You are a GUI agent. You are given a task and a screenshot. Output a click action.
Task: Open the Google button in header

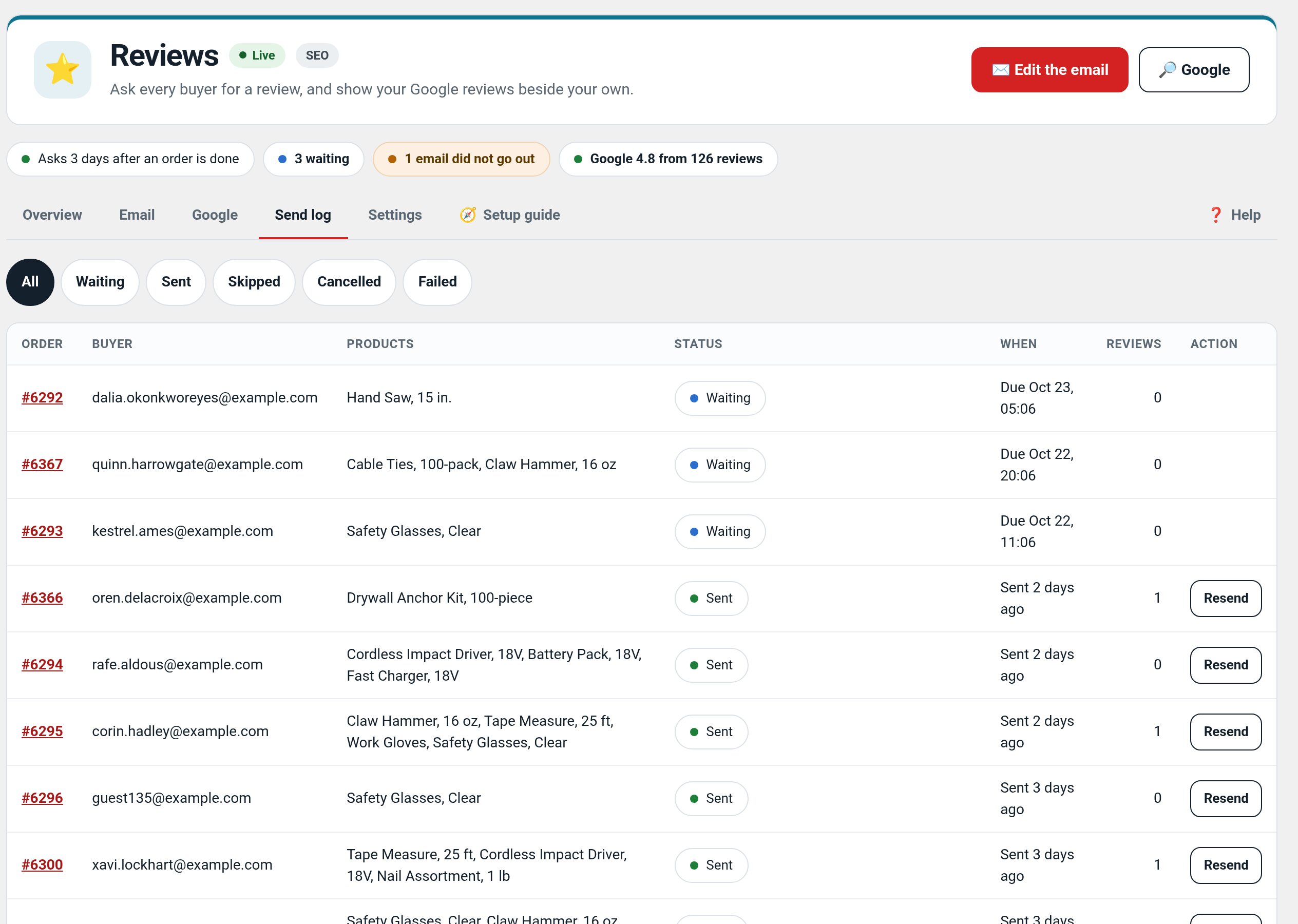[x=1193, y=69]
